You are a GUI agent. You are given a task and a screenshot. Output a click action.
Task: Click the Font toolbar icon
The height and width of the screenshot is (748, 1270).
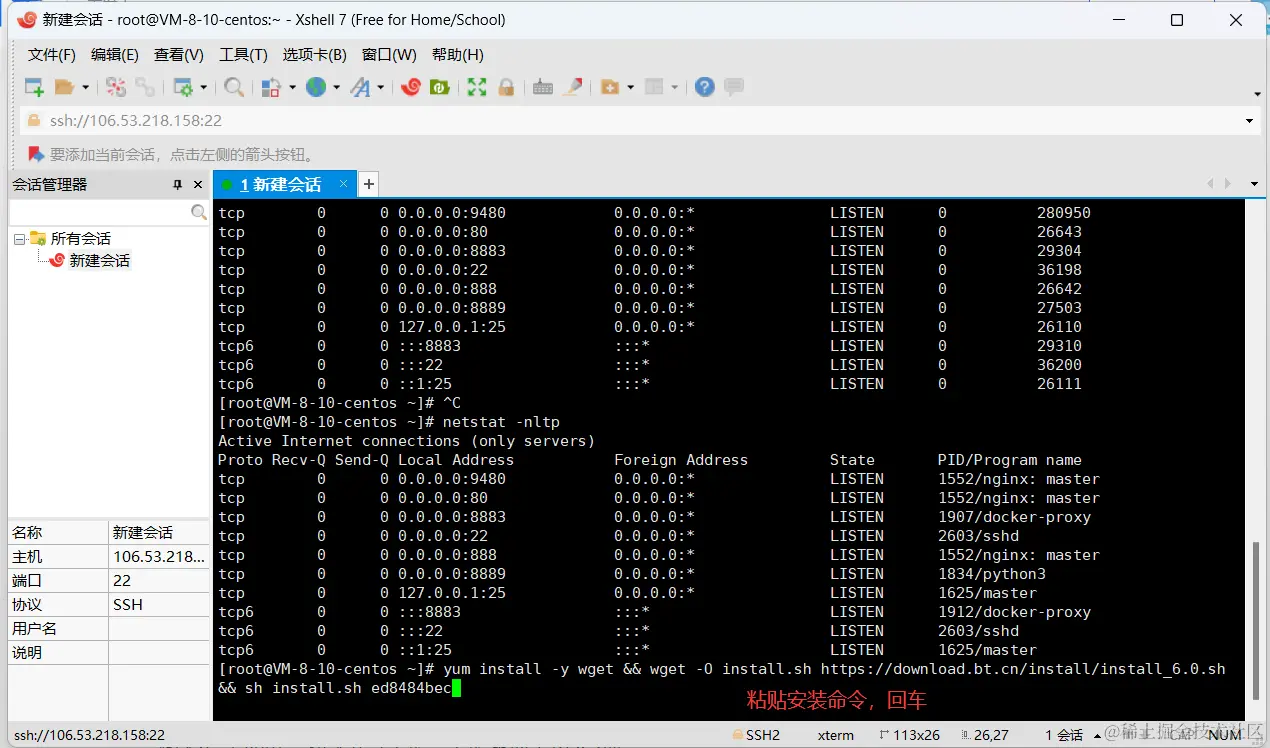click(360, 87)
